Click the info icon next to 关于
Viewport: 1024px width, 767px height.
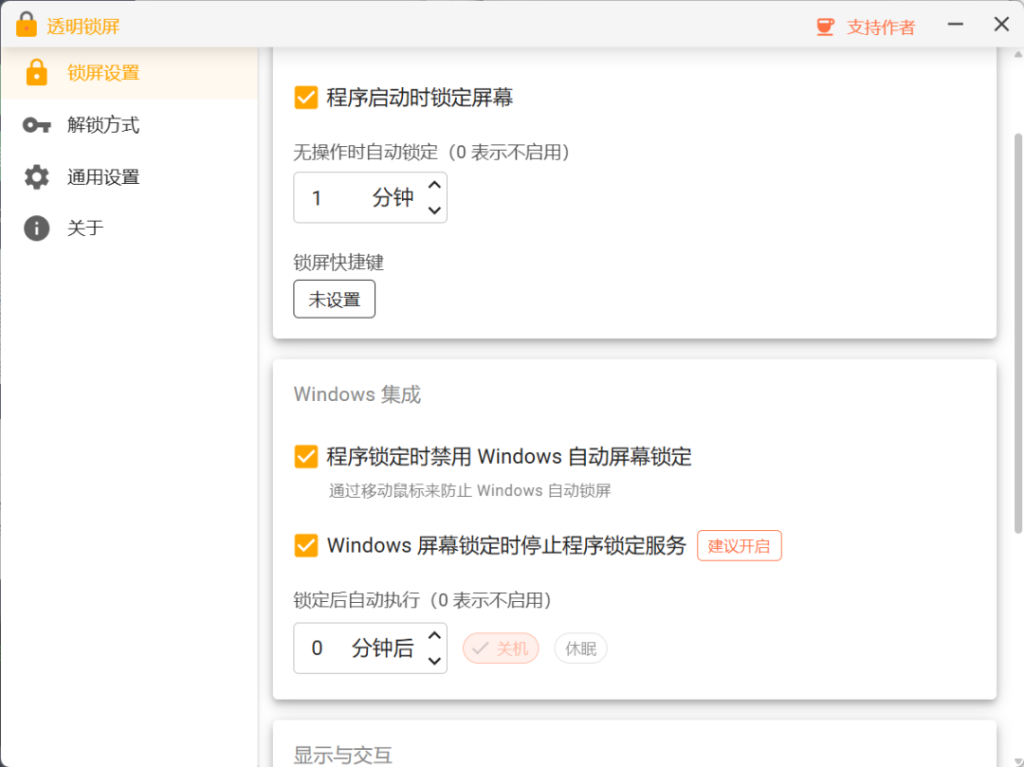[36, 228]
